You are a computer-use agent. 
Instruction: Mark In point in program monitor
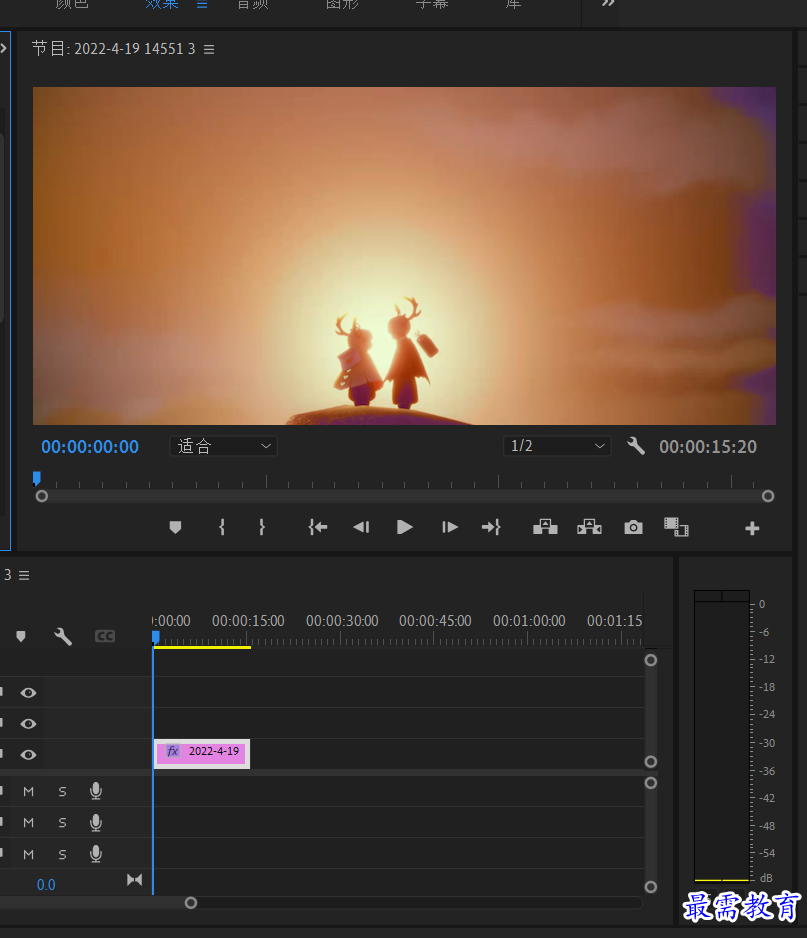222,527
